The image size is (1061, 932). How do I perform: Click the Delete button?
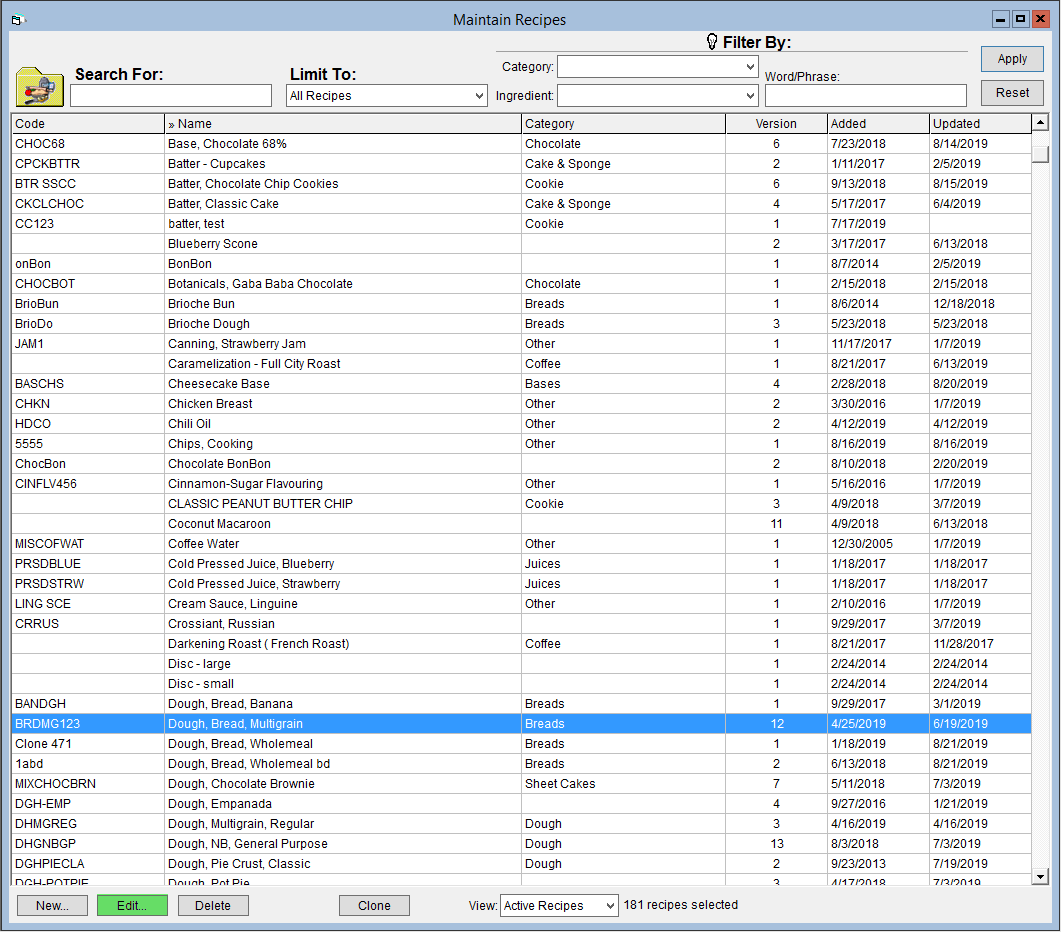213,906
